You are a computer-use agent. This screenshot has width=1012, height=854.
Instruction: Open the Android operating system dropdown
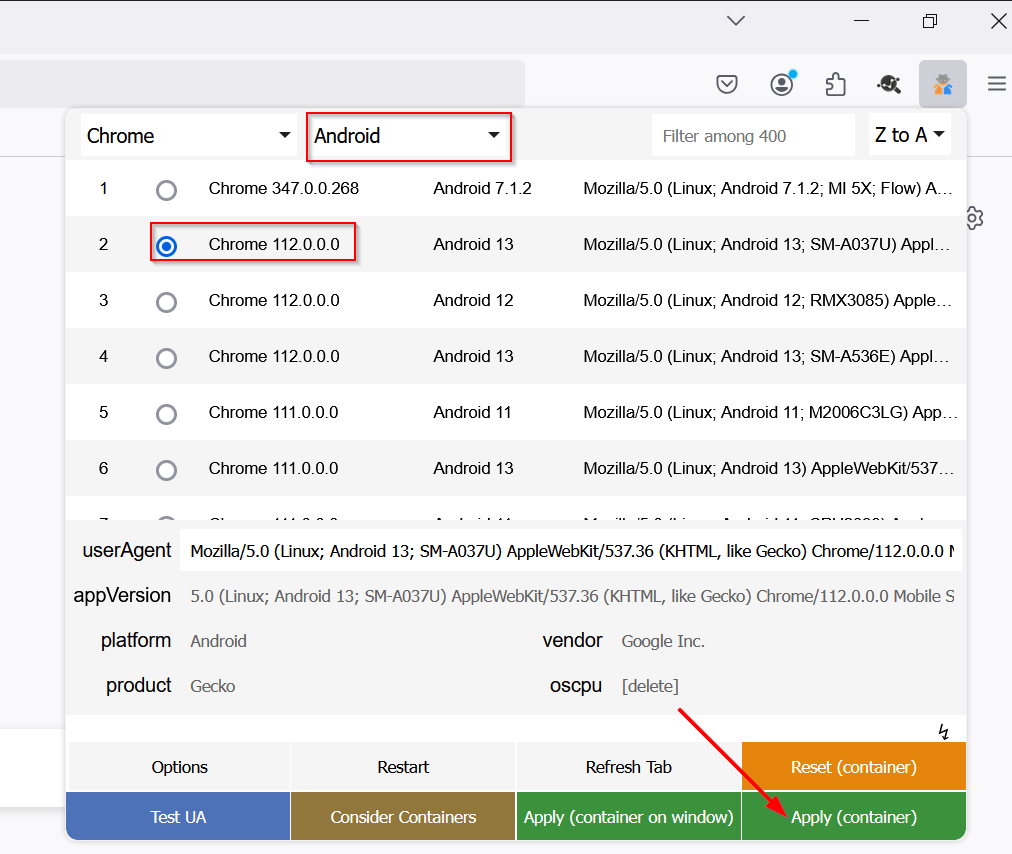point(408,136)
